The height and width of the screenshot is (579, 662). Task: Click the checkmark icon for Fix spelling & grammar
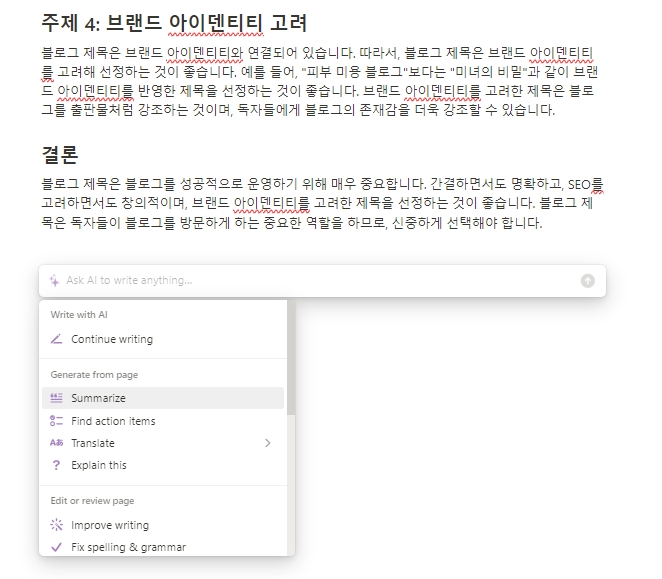click(x=56, y=547)
